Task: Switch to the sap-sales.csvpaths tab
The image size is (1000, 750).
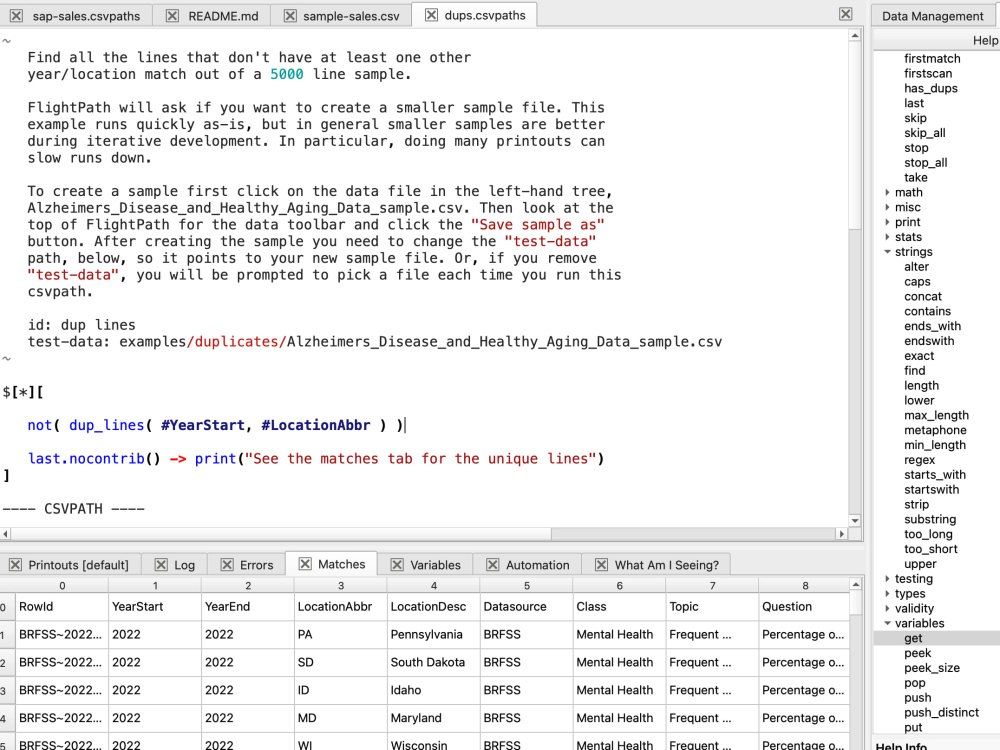Action: pyautogui.click(x=86, y=16)
